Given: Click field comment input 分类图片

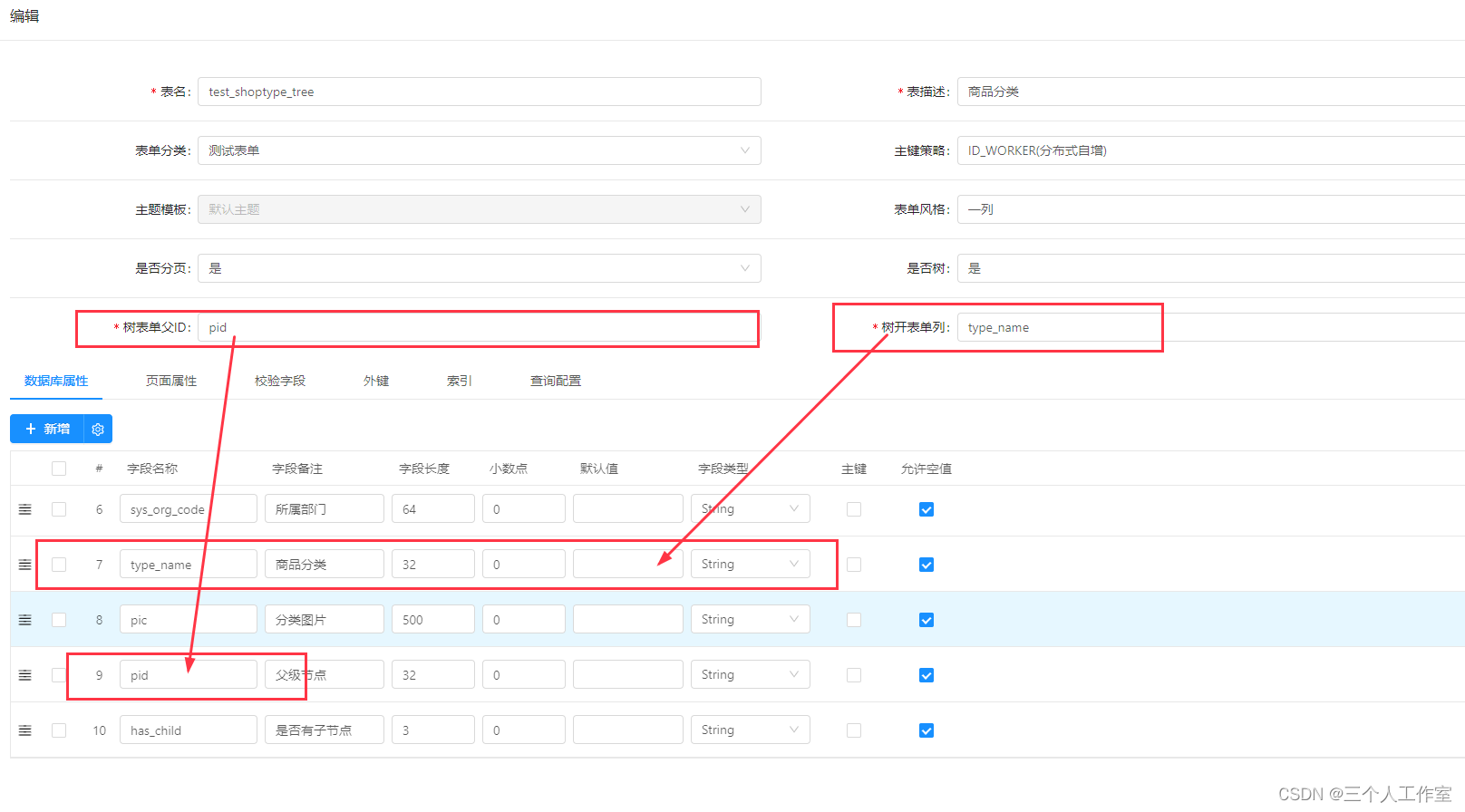Looking at the screenshot, I should point(325,619).
